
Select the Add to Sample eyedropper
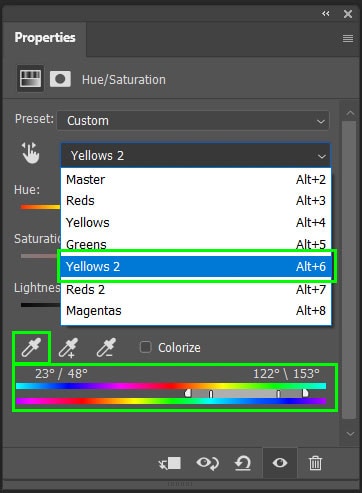(x=68, y=347)
